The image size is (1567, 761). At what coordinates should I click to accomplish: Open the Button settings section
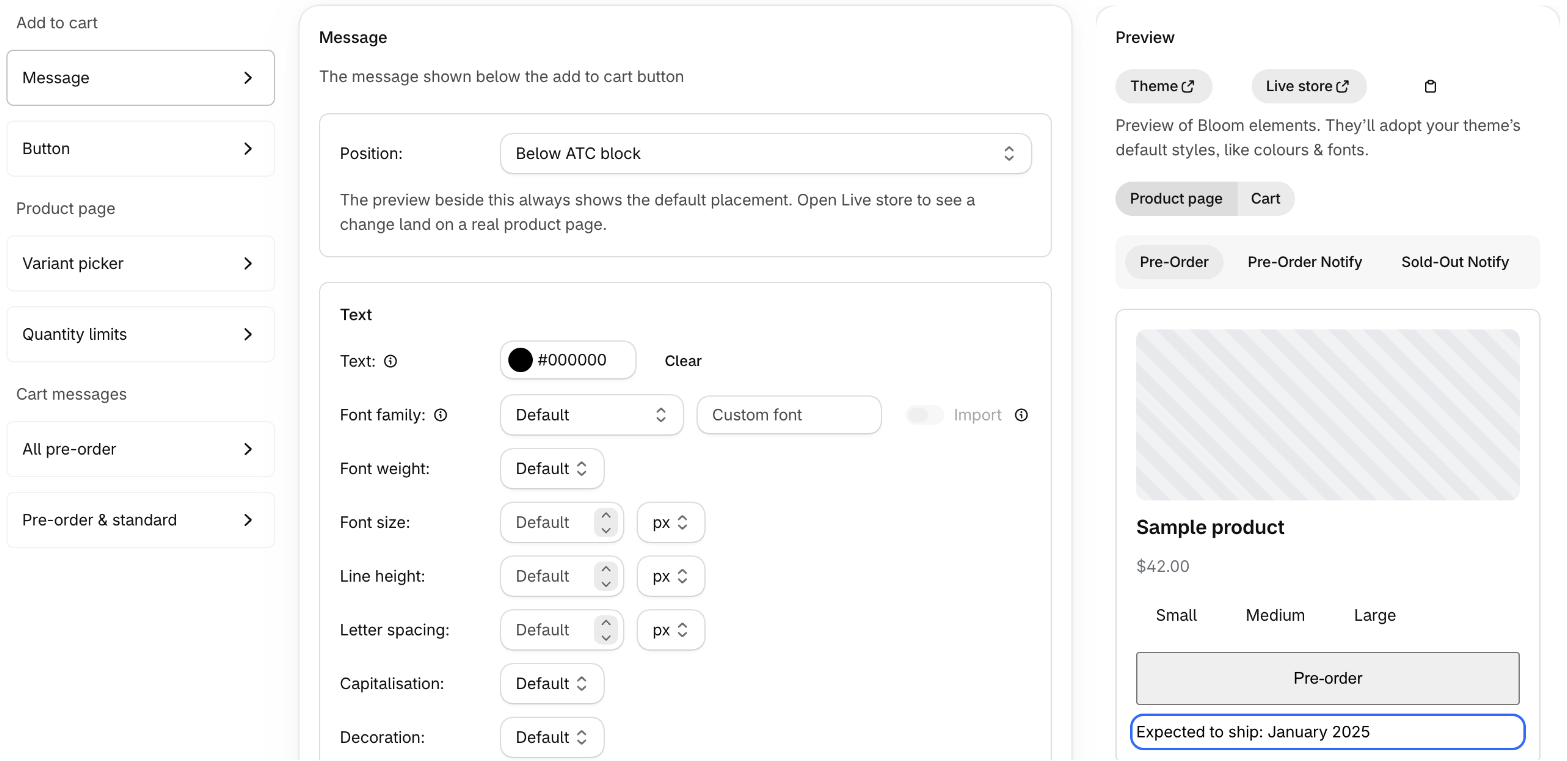click(140, 149)
